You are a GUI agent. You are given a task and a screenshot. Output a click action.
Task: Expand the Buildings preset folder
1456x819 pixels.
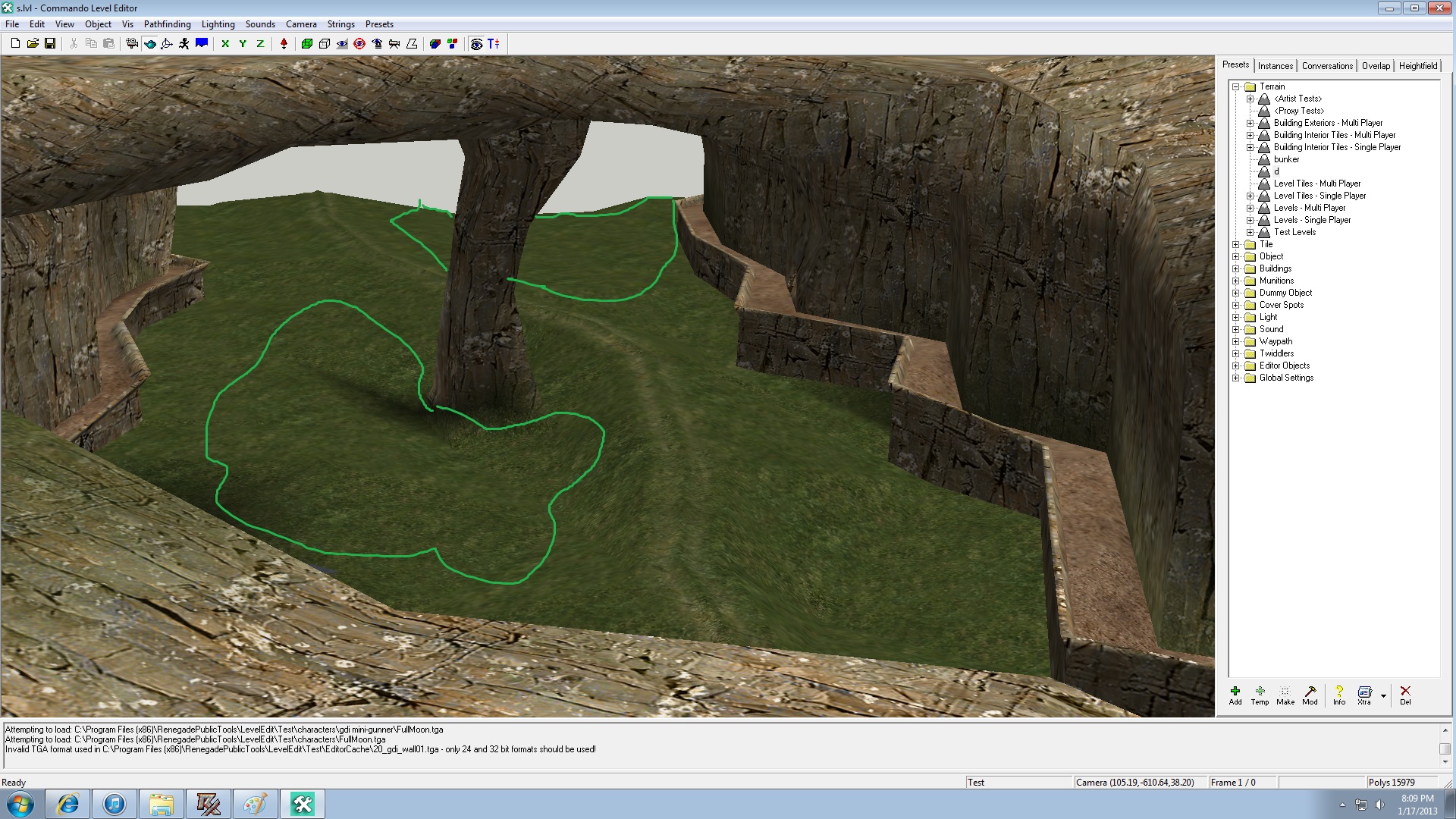[1236, 268]
